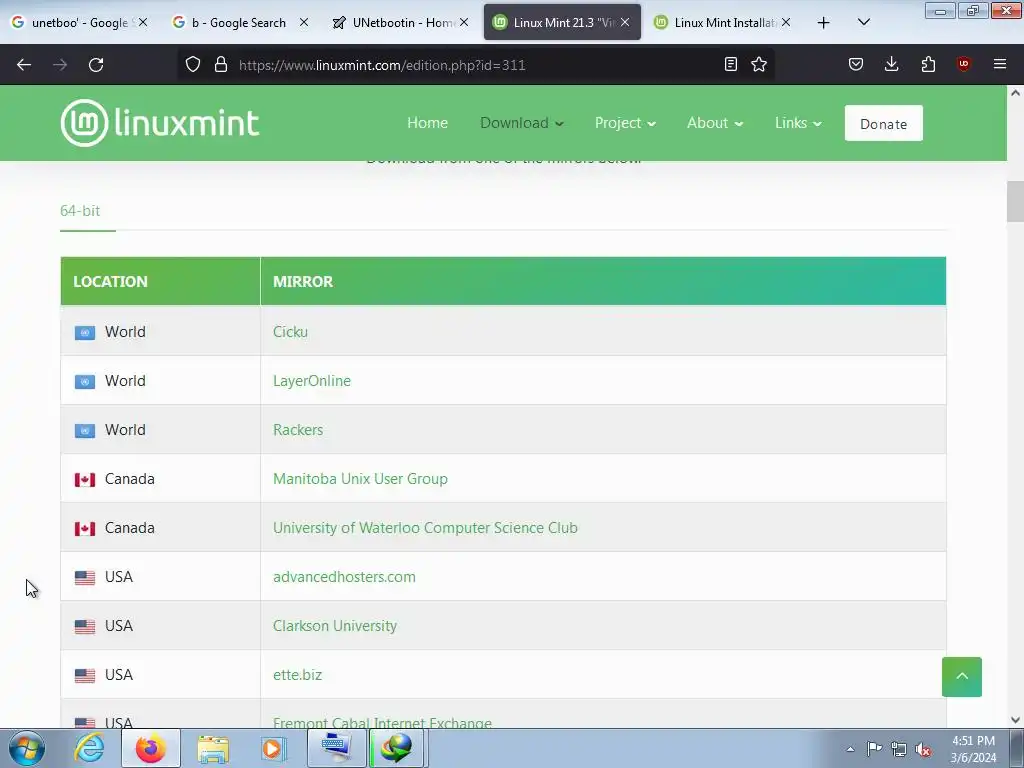Open advancedhosters.com mirror link
The image size is (1024, 768).
pyautogui.click(x=344, y=577)
